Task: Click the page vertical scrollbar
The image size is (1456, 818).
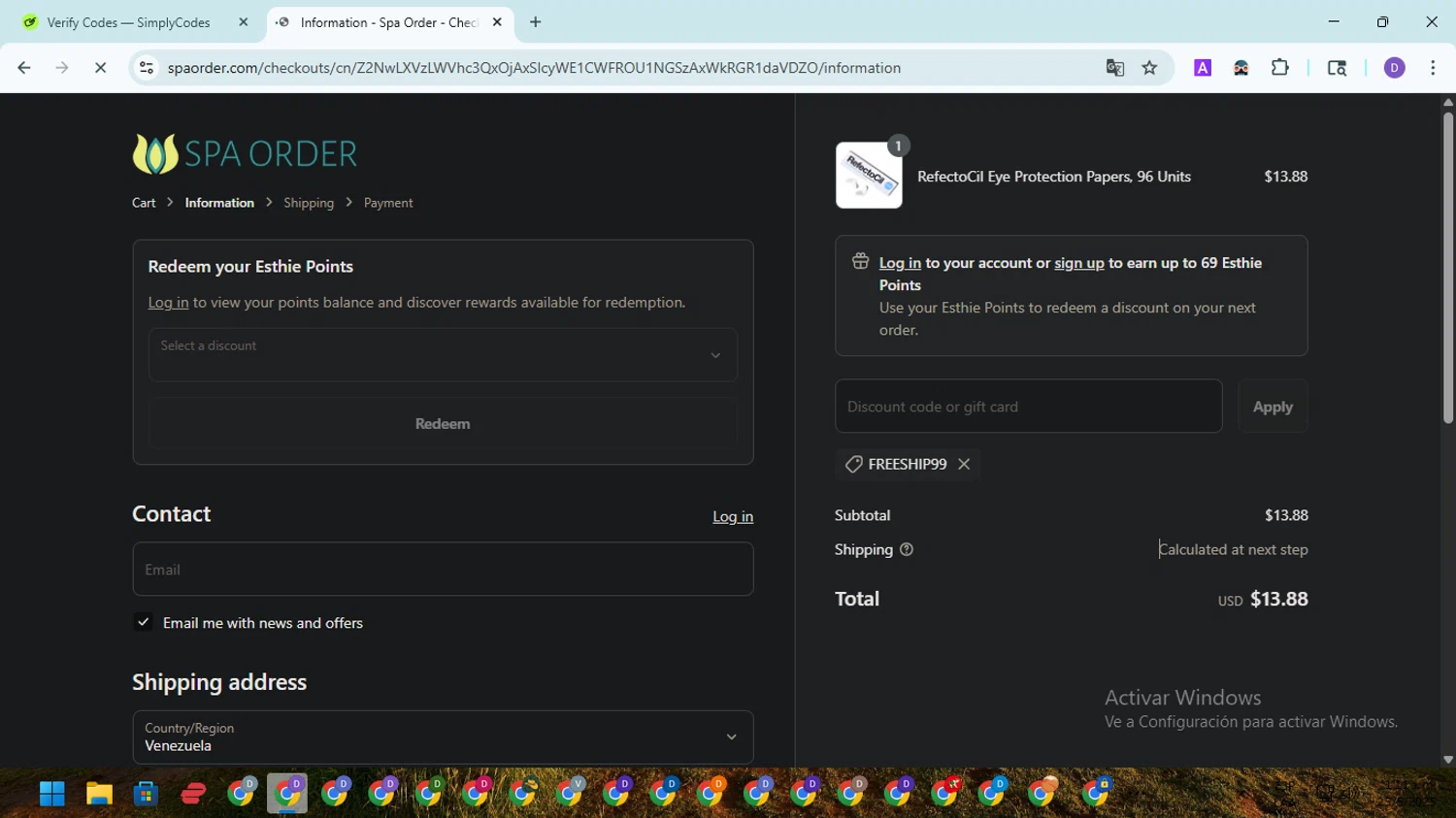Action: pyautogui.click(x=1448, y=267)
